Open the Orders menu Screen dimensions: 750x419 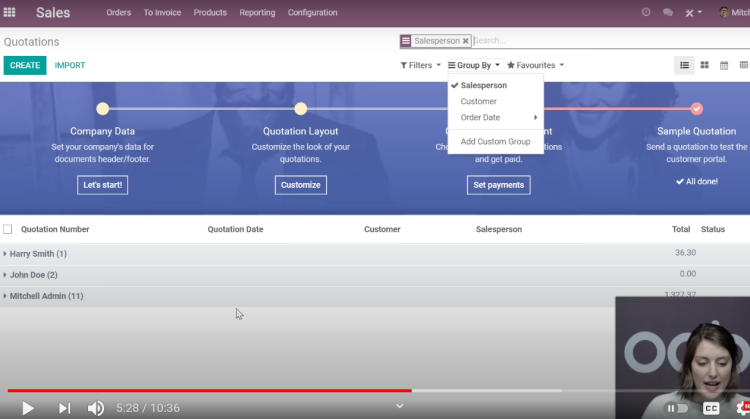click(x=119, y=12)
